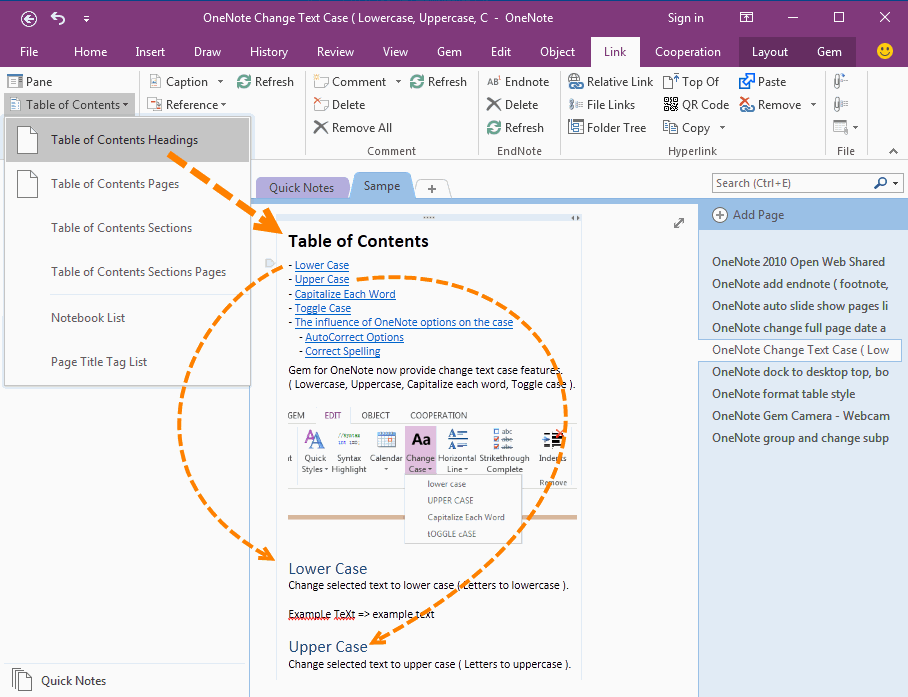
Task: Follow the Toggle Case link
Action: click(323, 309)
